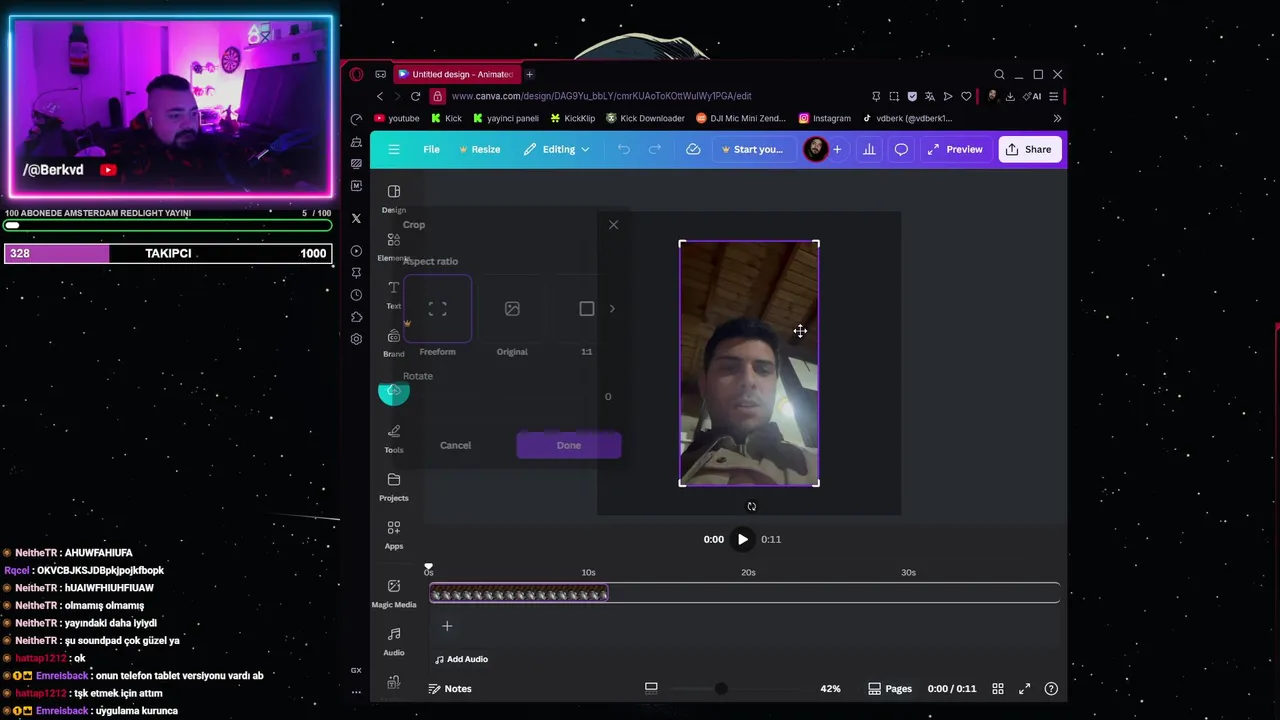Screen dimensions: 1280x720
Task: Expand the Editing mode dropdown
Action: coord(557,149)
